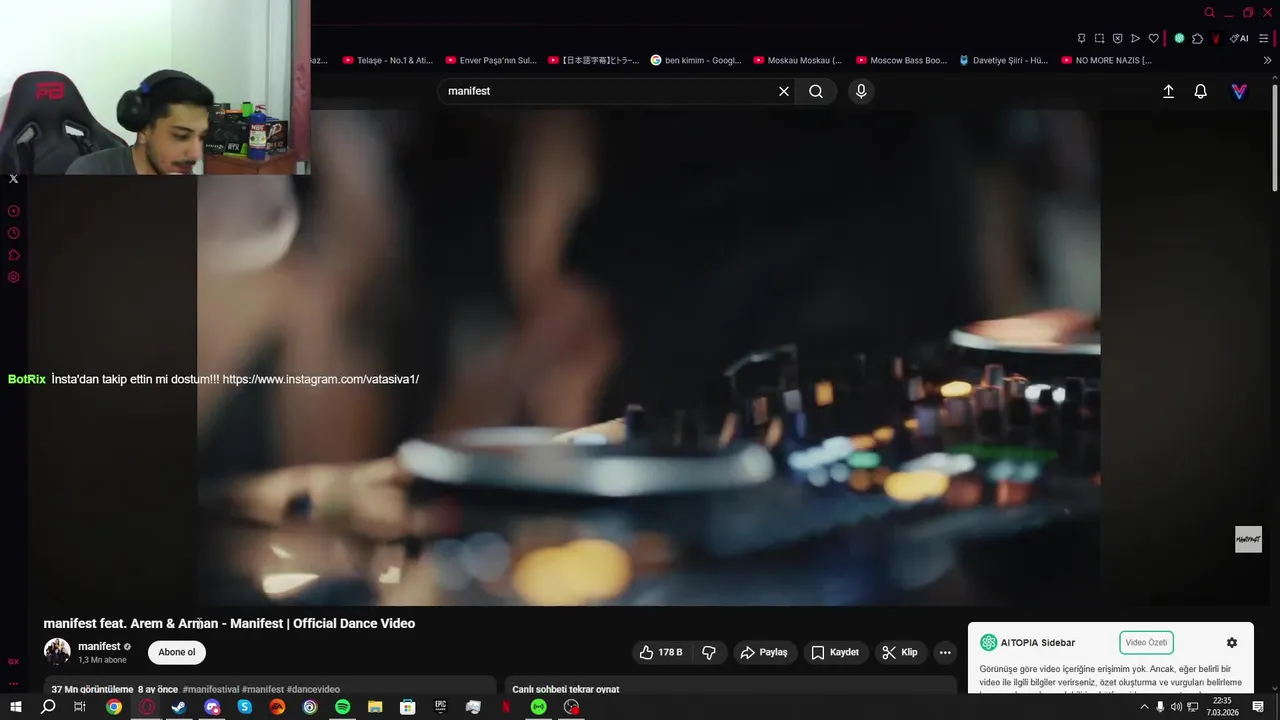Click the #manifestival hashtag

[x=211, y=689]
